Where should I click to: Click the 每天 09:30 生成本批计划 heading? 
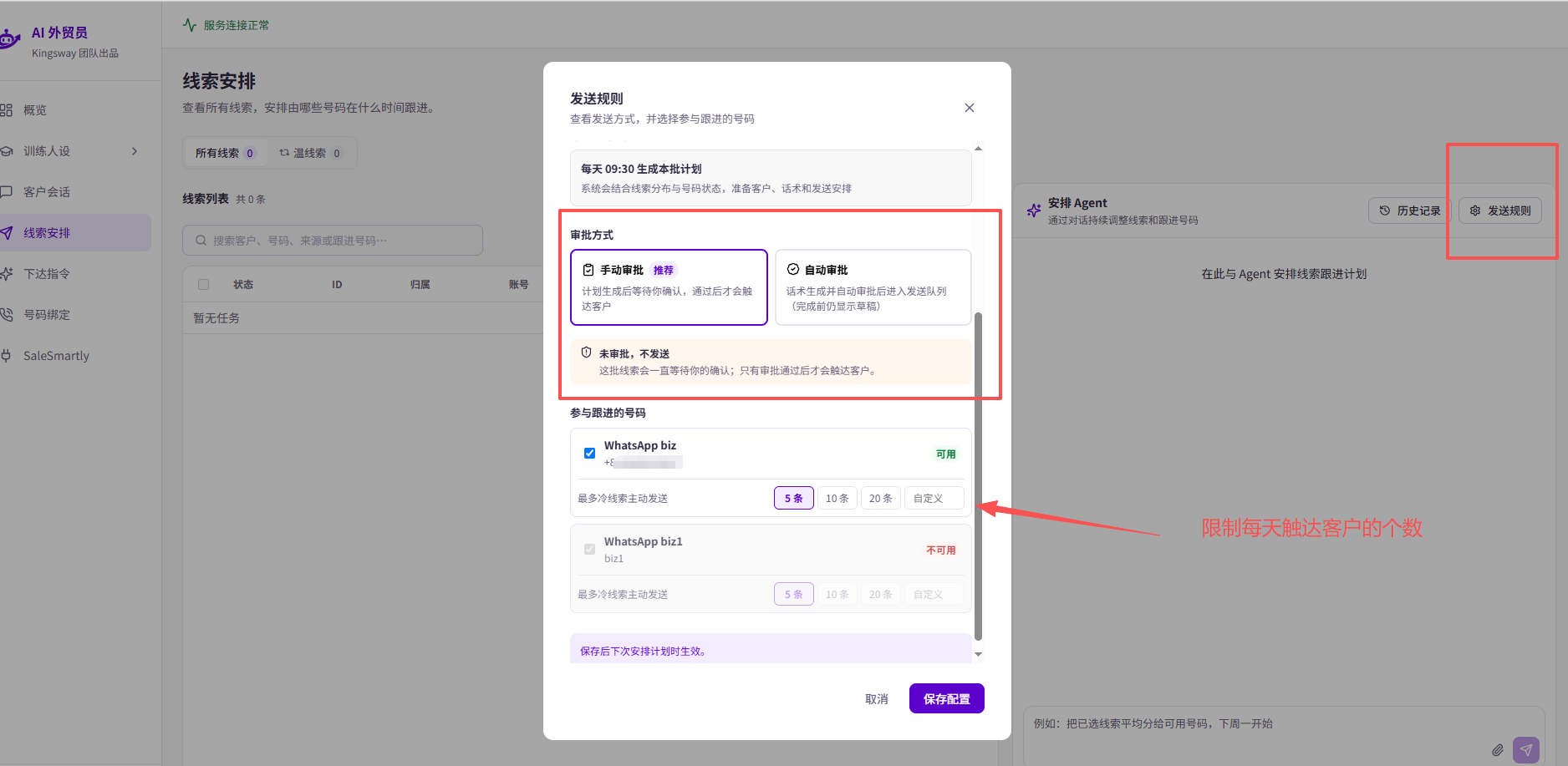[x=641, y=169]
